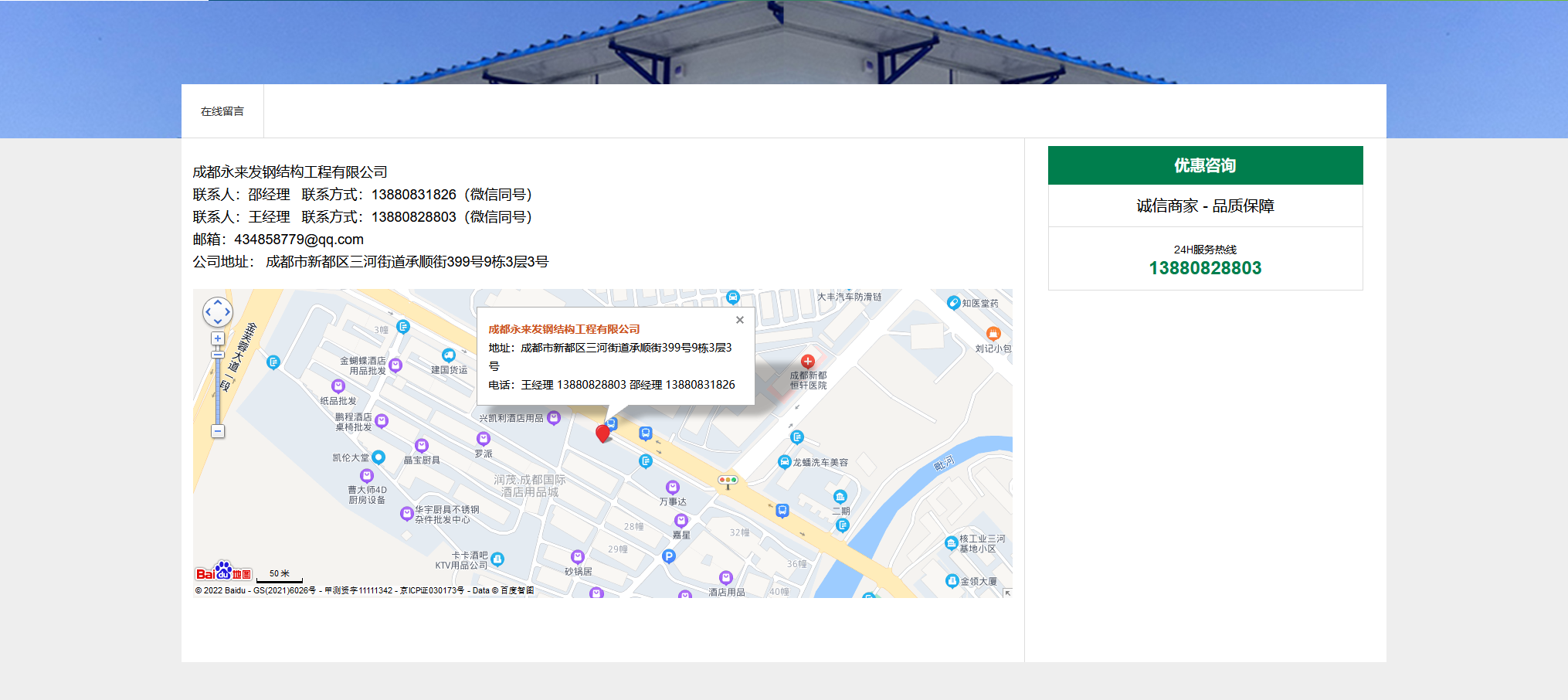
Task: Pan the map right using compass arrow
Action: (x=228, y=312)
